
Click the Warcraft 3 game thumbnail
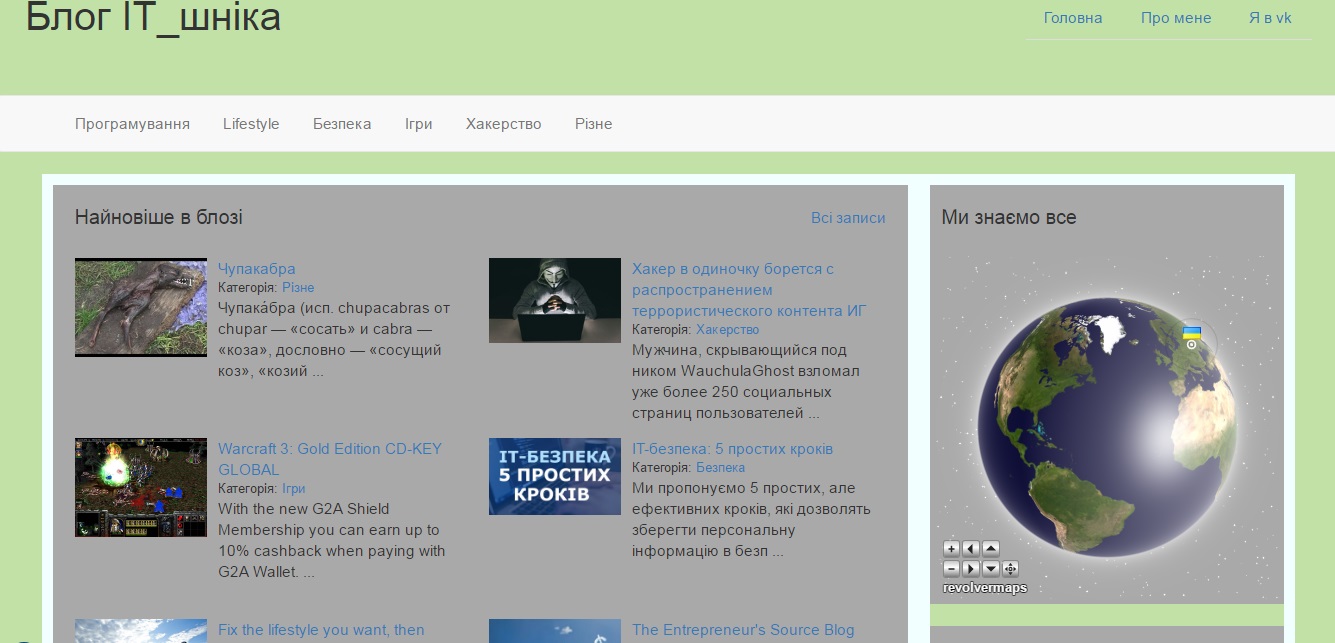point(141,487)
